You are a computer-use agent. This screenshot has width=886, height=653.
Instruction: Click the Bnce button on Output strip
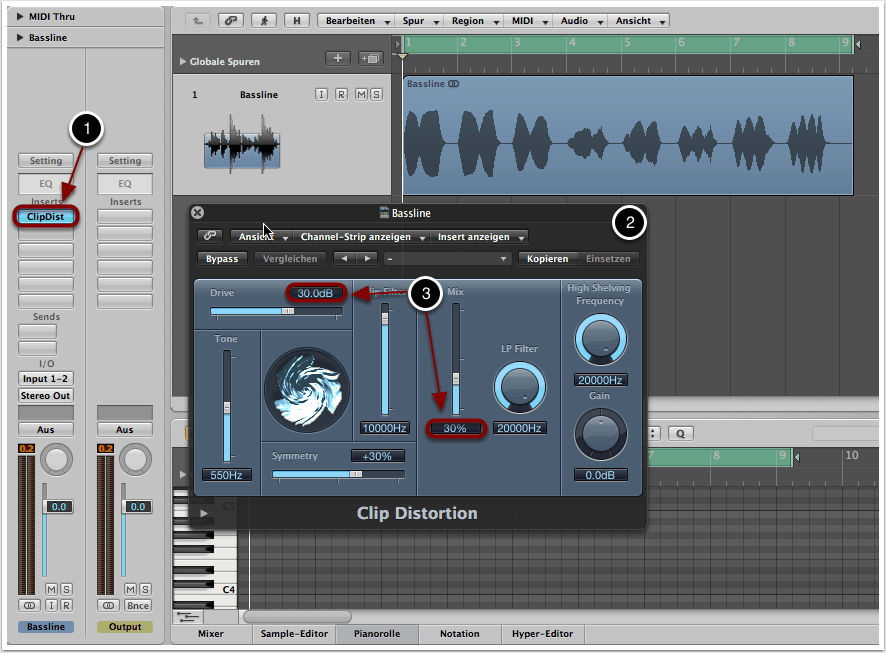pos(138,606)
